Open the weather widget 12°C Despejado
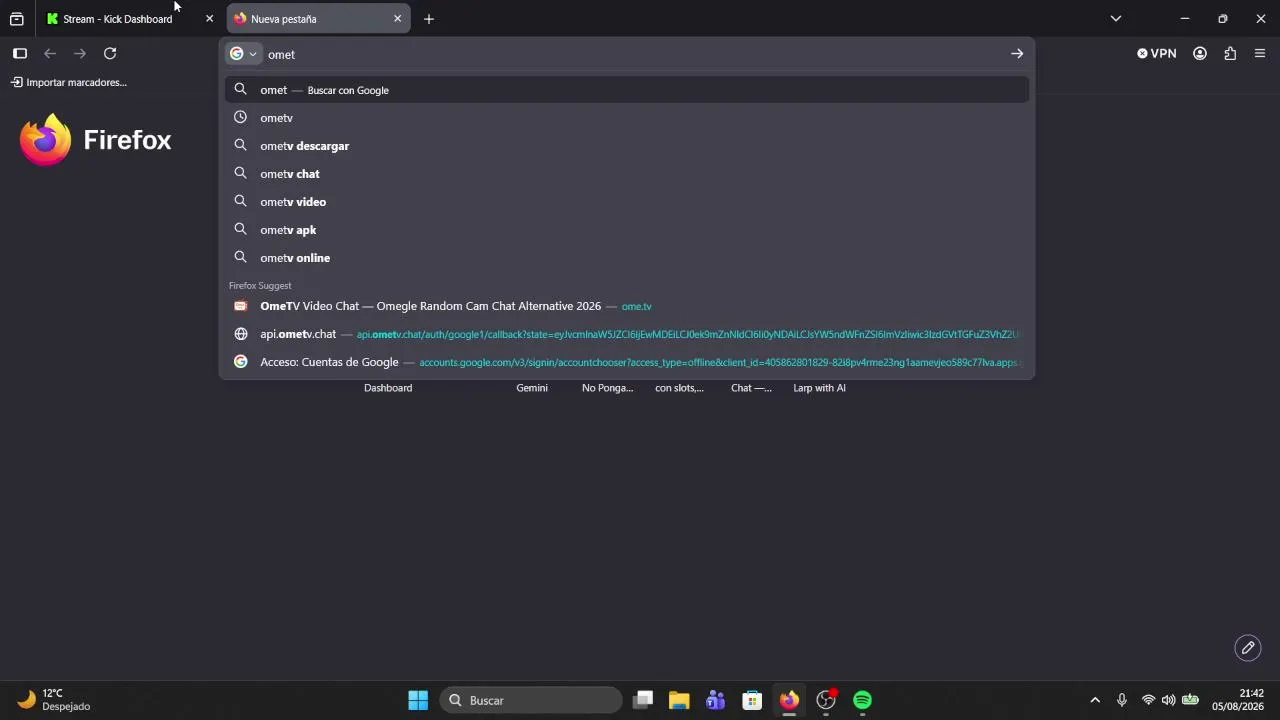This screenshot has height=720, width=1280. point(55,700)
